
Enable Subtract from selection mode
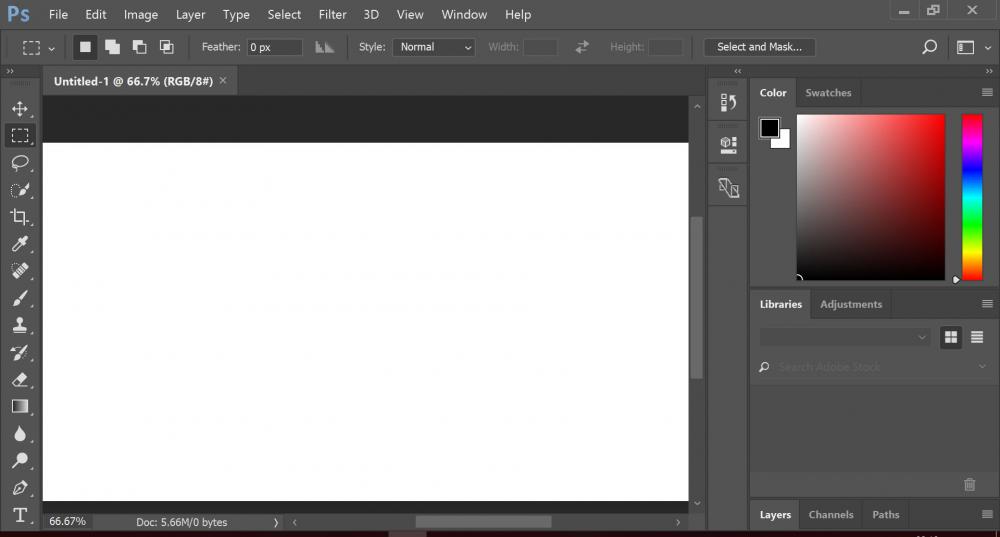coord(139,47)
